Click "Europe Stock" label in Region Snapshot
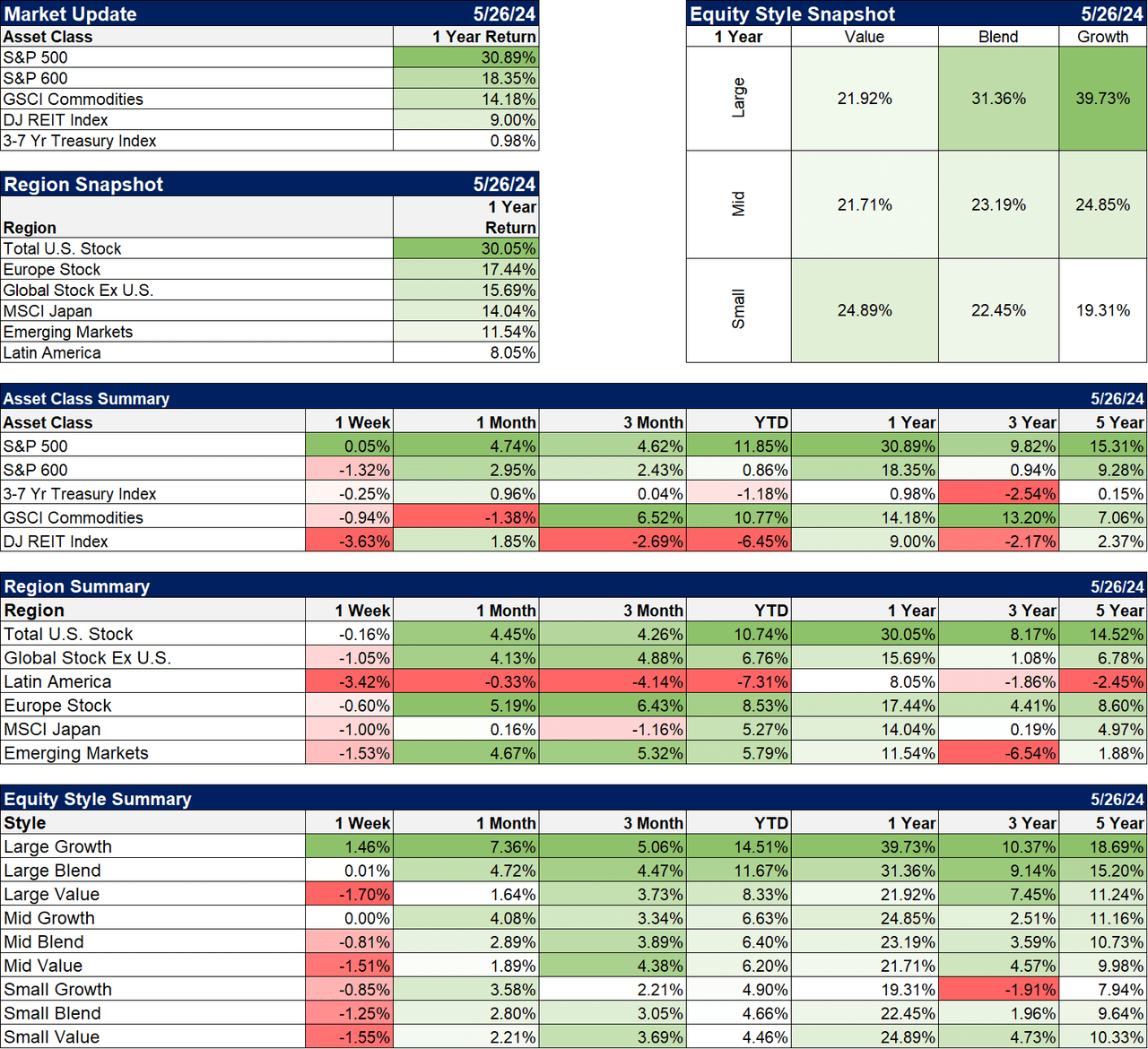 coord(52,269)
